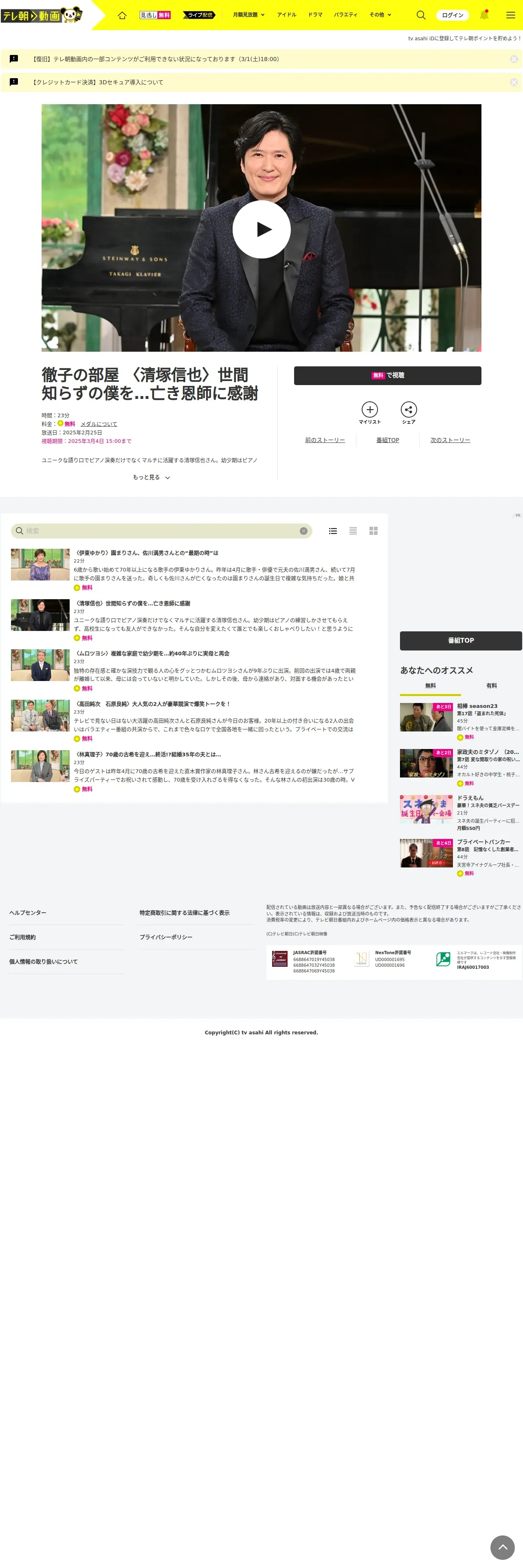Screen dimensions: 523x1568
Task: Focus the episode 検索 field
Action: point(161,531)
